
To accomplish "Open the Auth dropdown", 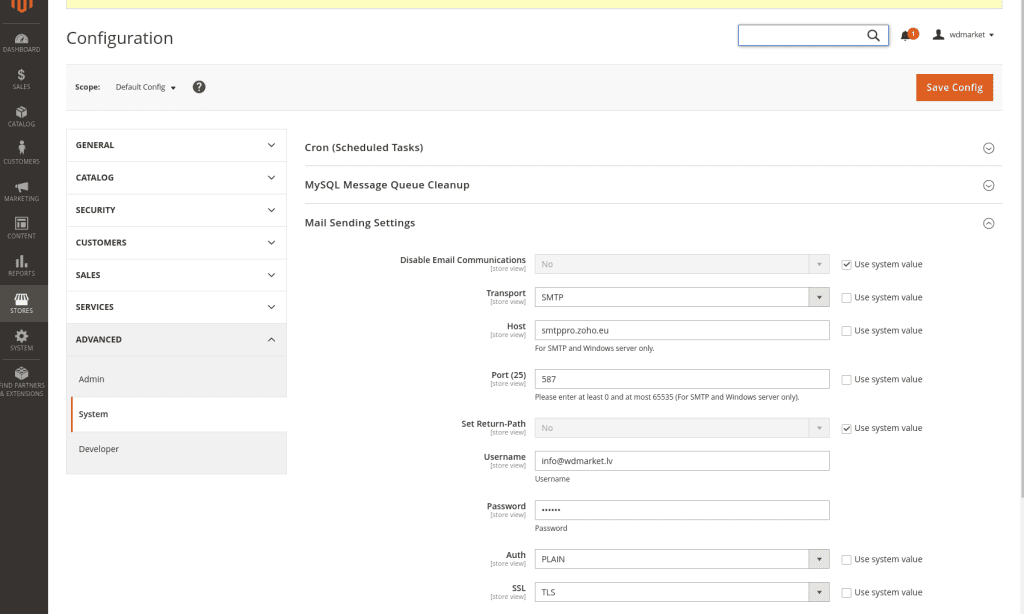I will point(682,559).
